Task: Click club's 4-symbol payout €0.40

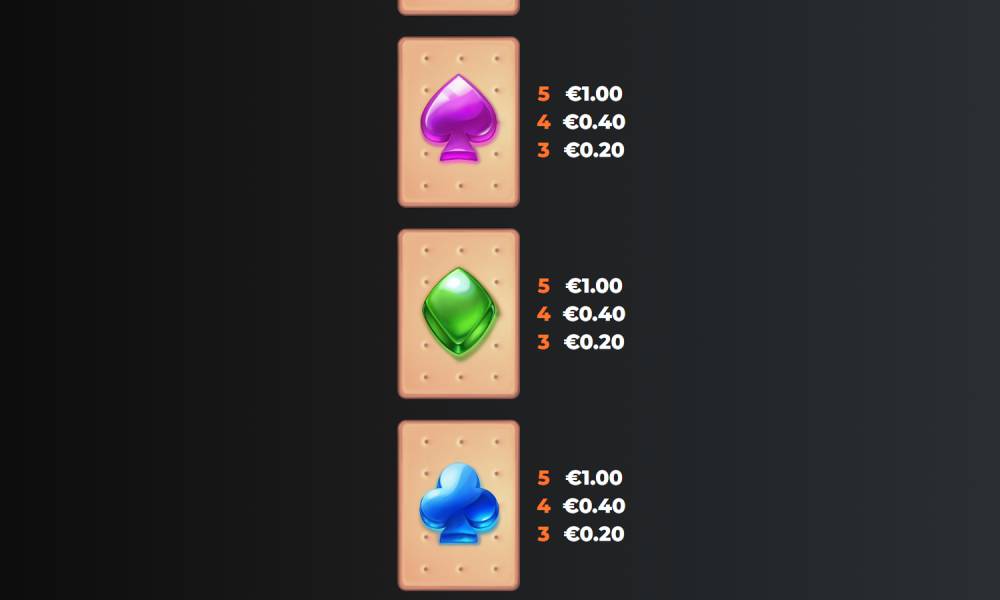Action: 594,506
